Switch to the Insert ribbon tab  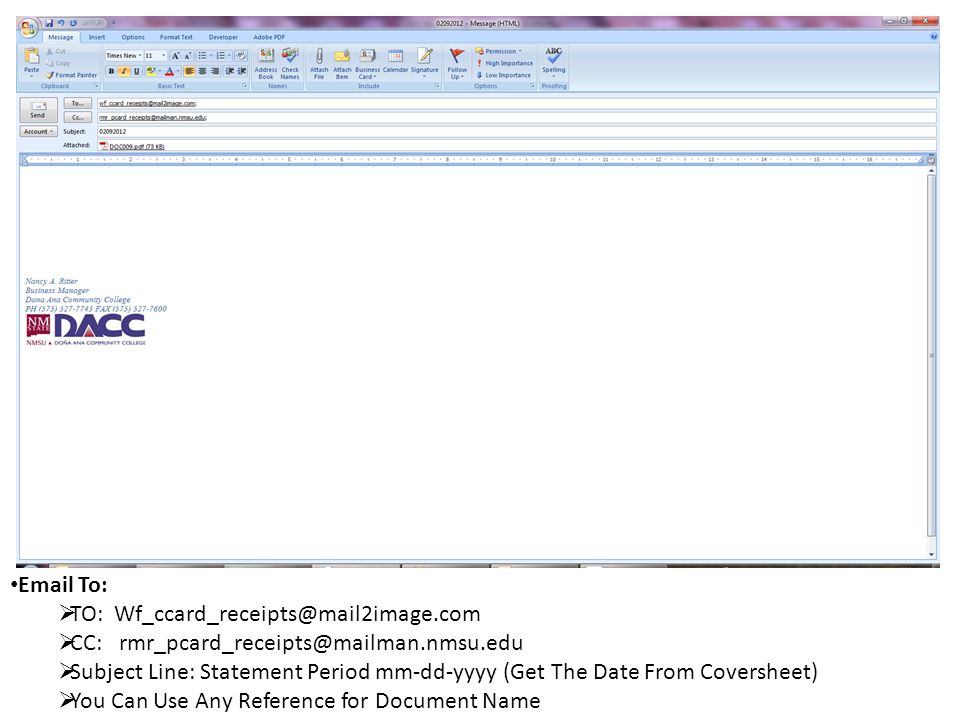[97, 37]
